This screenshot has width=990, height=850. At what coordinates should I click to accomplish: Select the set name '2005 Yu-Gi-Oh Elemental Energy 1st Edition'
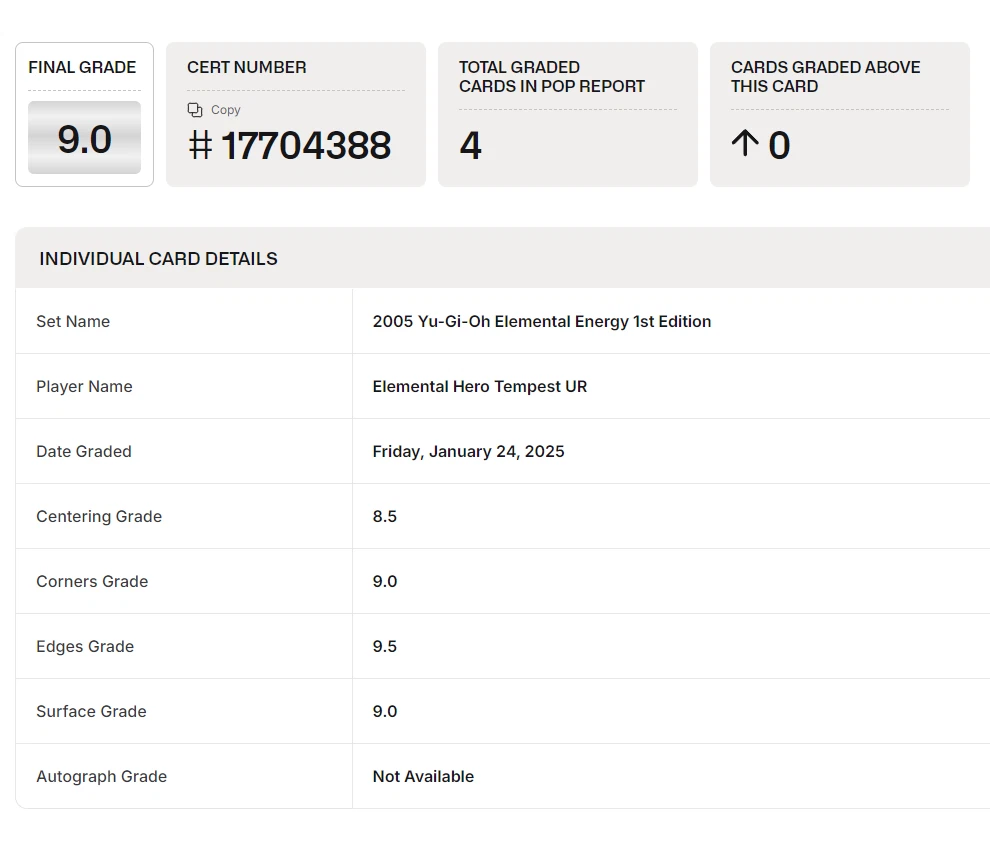(541, 322)
